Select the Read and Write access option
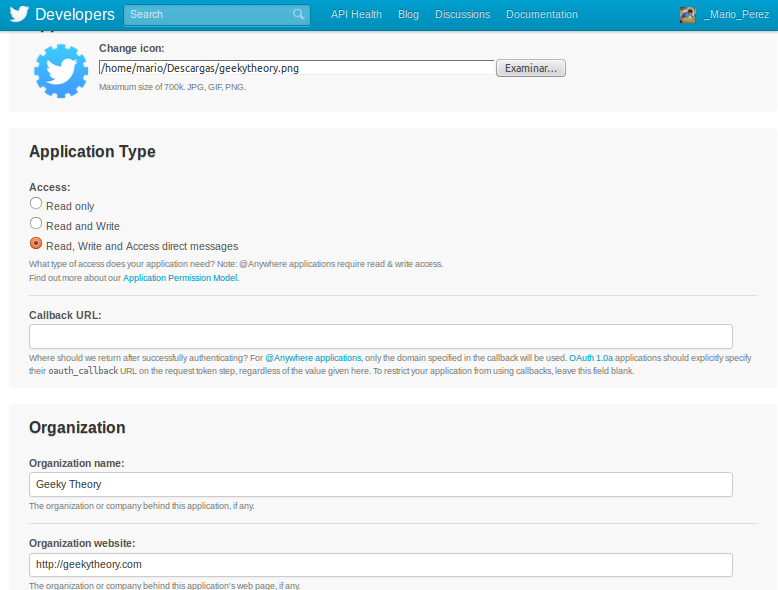 click(36, 223)
